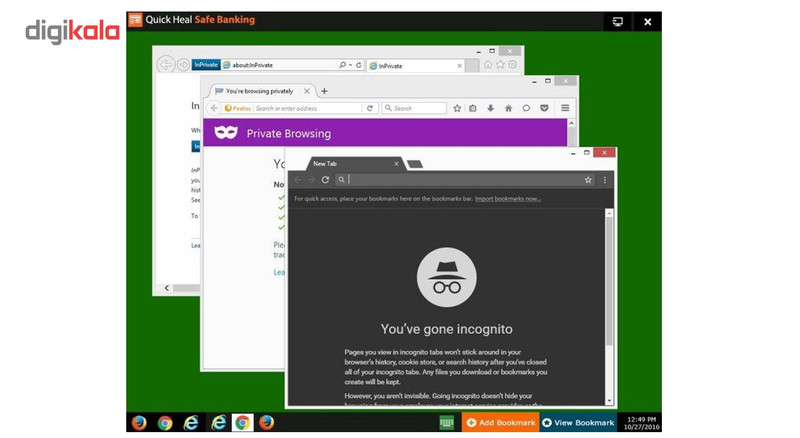Screen dimensions: 800x438
Task: Select the InPrivate tab in Internet Explorer
Action: pyautogui.click(x=415, y=66)
